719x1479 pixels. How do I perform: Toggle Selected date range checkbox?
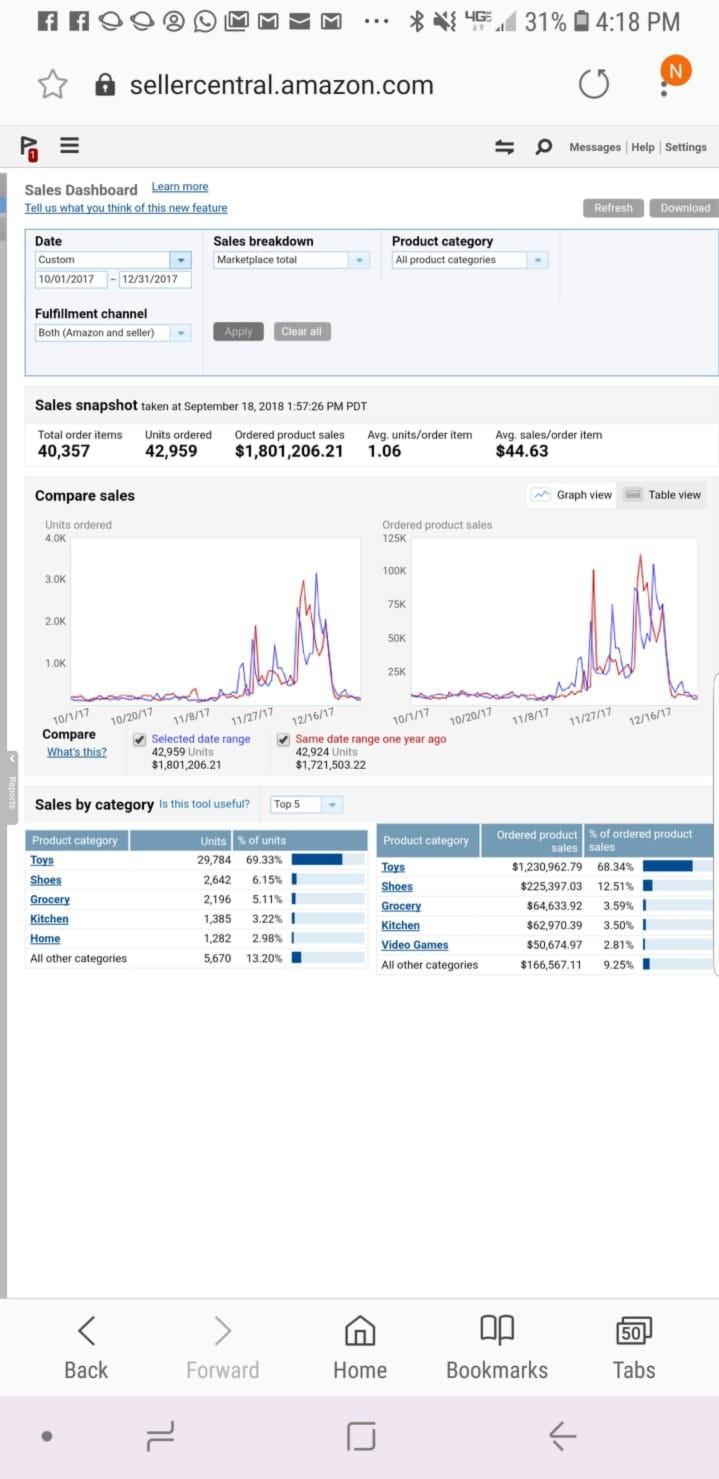coord(140,740)
